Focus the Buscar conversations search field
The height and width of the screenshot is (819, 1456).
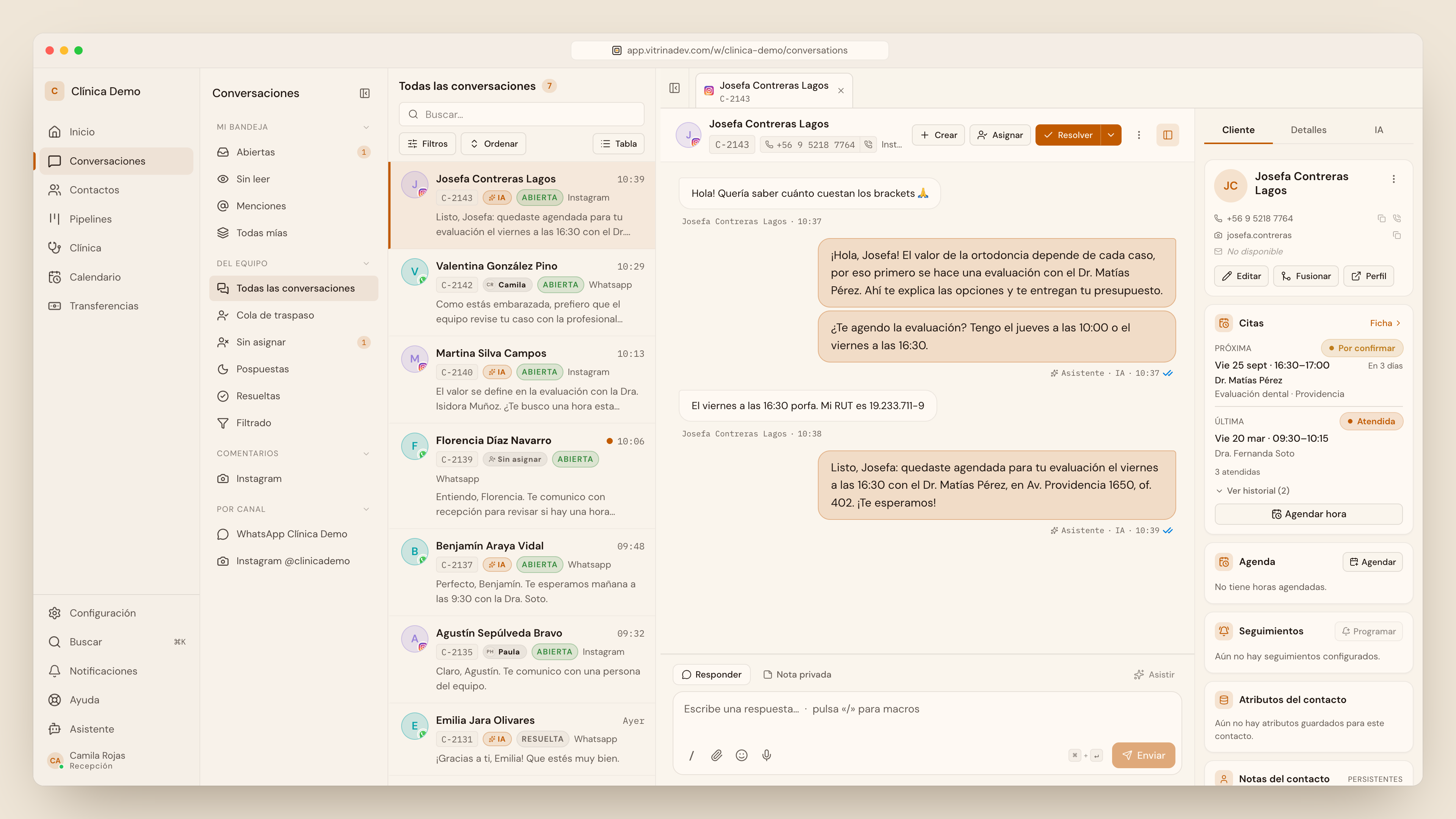[521, 114]
